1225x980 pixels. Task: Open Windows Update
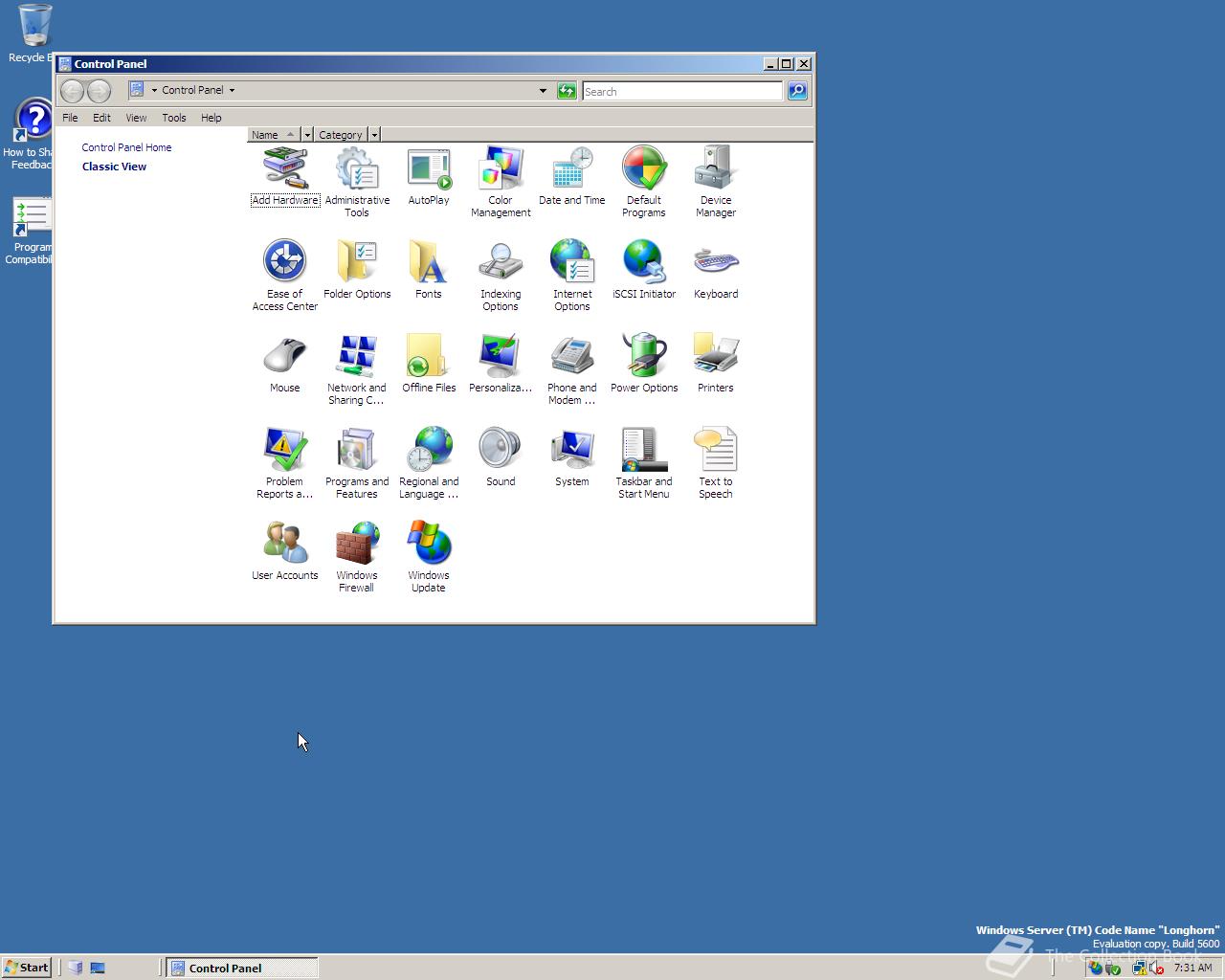pos(429,557)
